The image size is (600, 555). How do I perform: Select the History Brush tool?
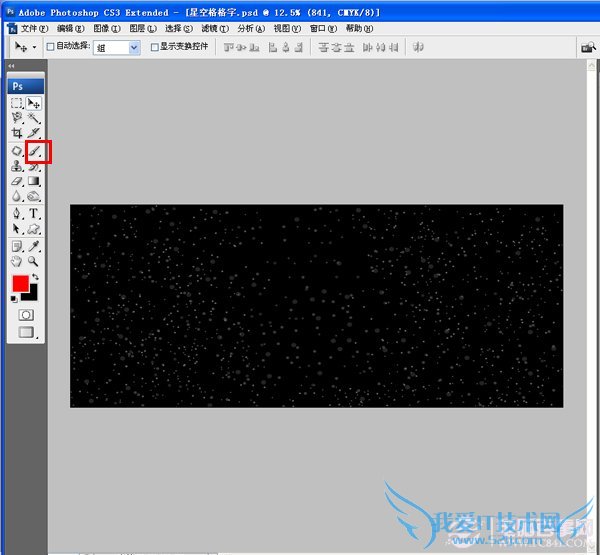coord(34,167)
